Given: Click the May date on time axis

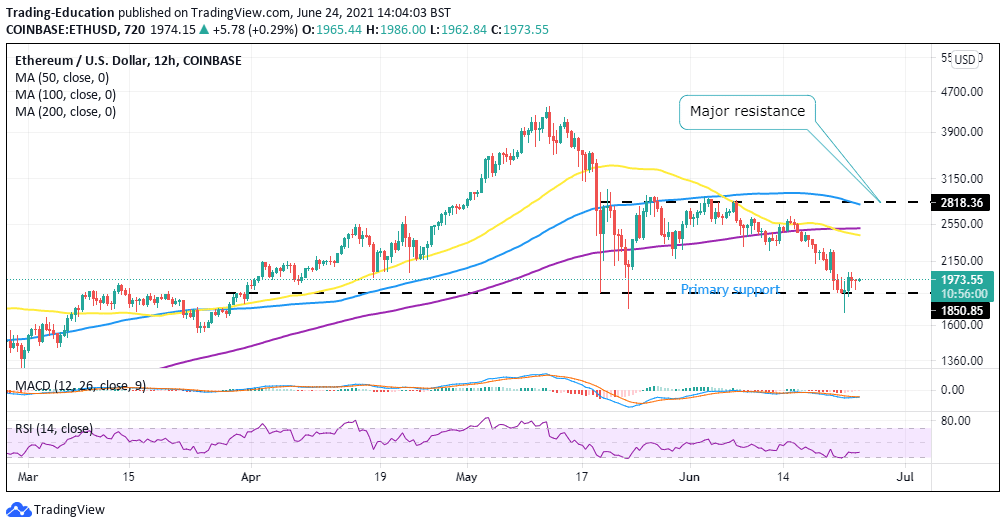Looking at the screenshot, I should [466, 477].
